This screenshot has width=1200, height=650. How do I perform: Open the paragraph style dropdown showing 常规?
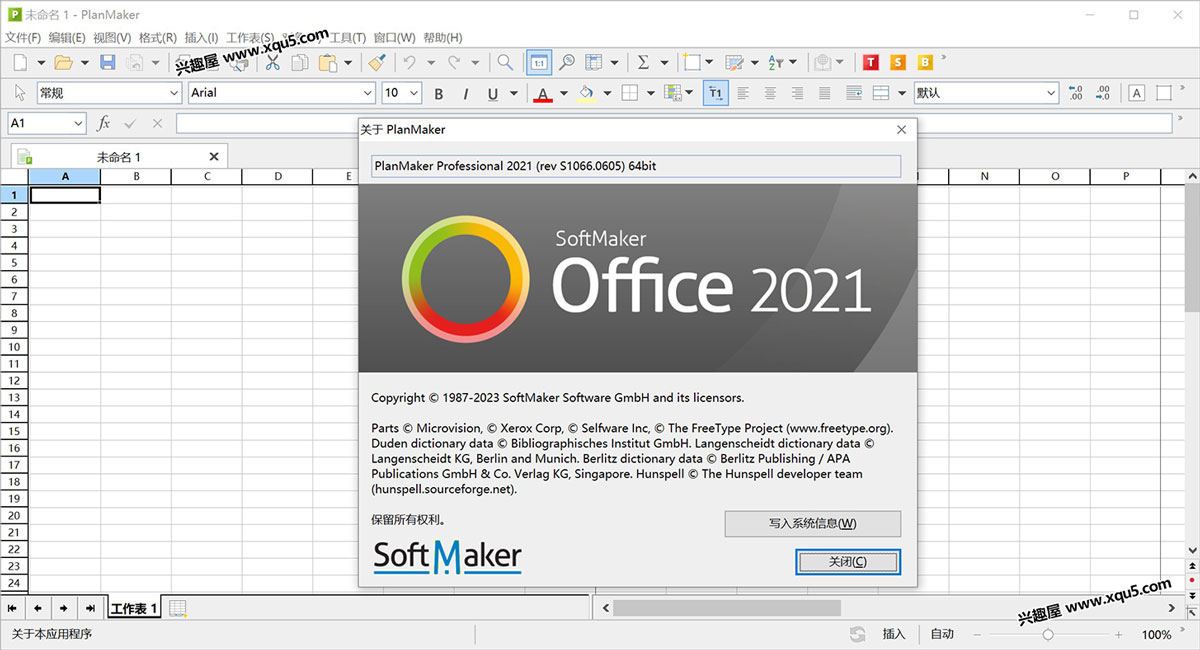108,93
